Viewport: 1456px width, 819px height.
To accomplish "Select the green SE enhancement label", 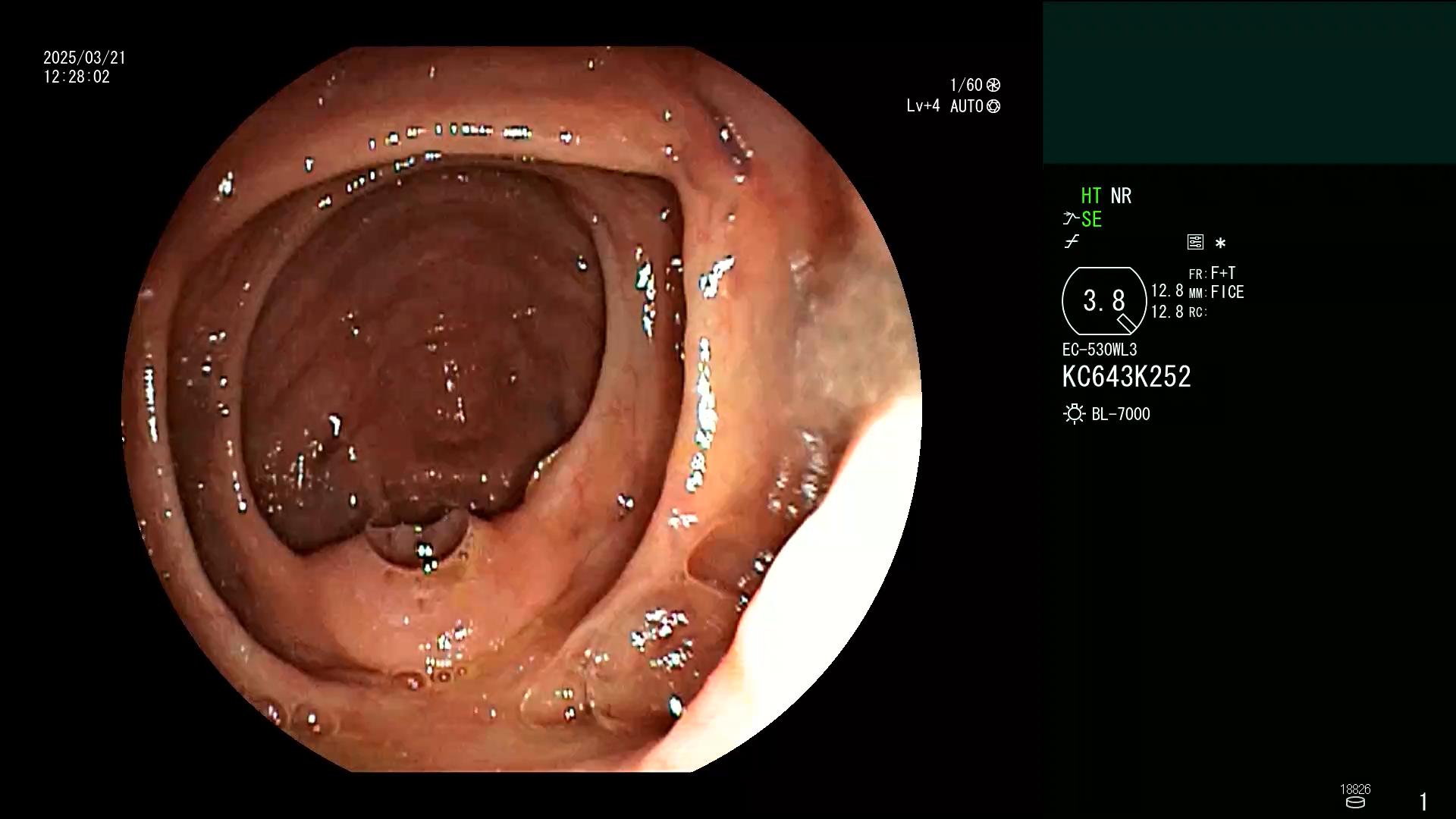I will pos(1091,219).
